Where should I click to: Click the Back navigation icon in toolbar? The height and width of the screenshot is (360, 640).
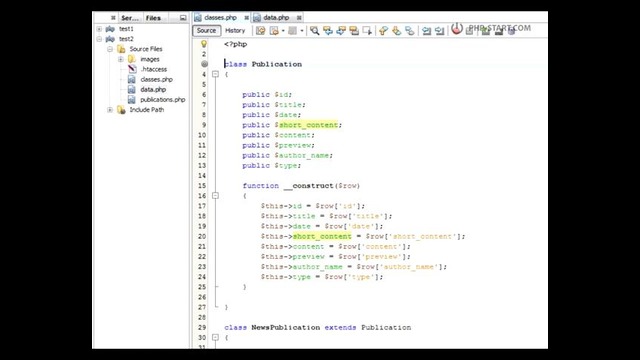coord(274,31)
